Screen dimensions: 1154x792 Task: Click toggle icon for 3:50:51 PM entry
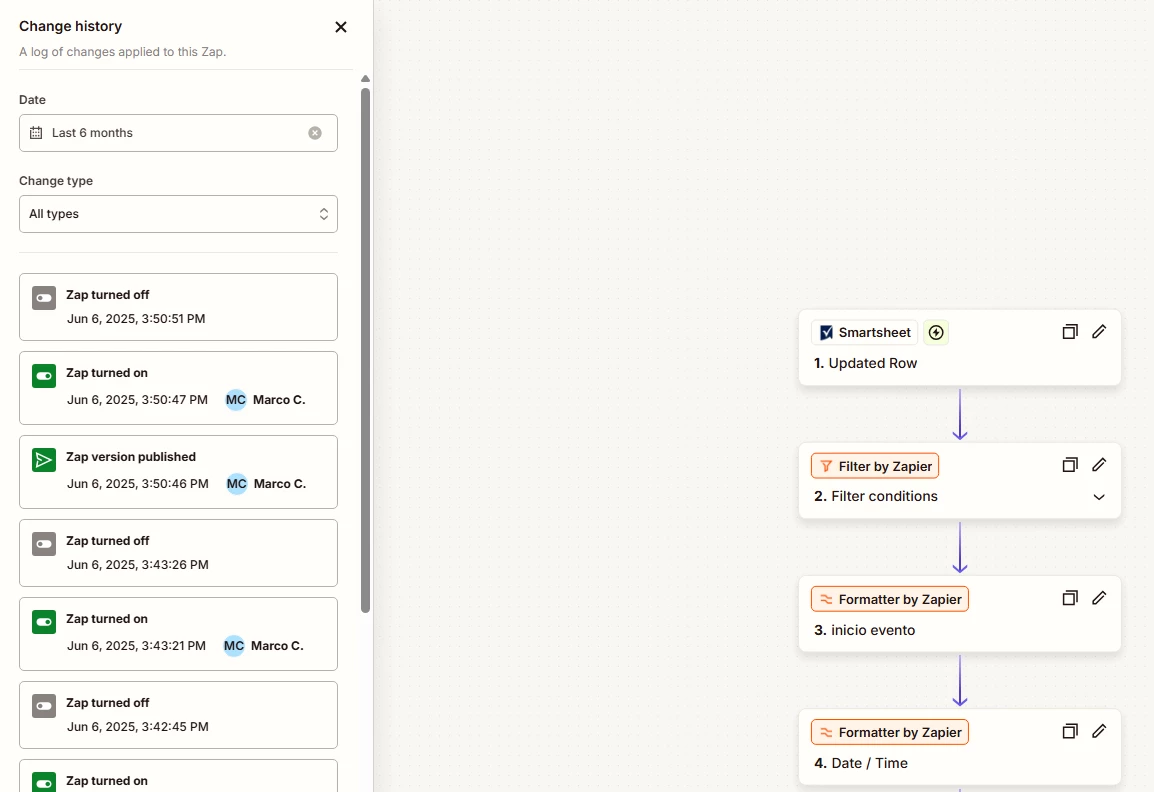point(44,298)
